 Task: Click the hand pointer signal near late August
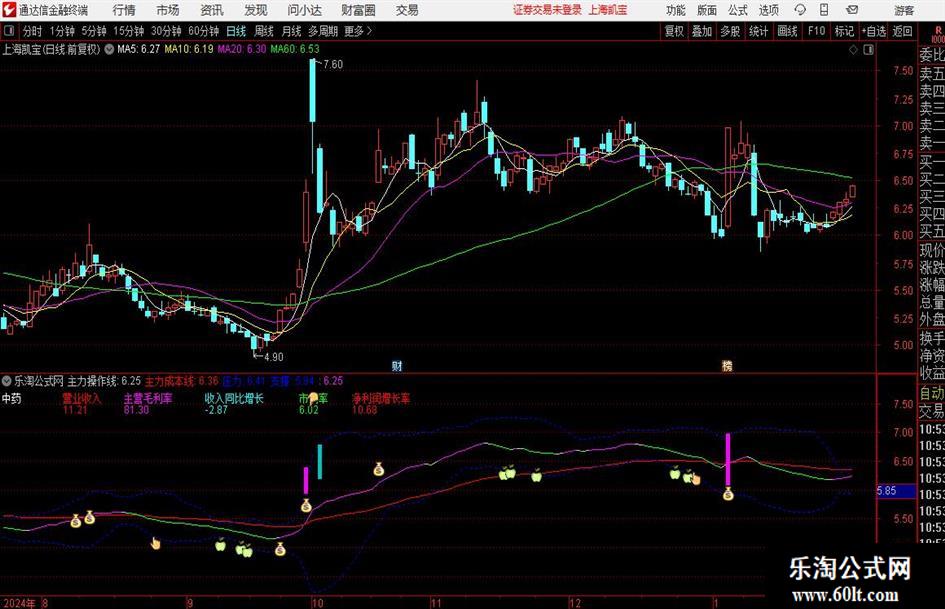(x=155, y=543)
